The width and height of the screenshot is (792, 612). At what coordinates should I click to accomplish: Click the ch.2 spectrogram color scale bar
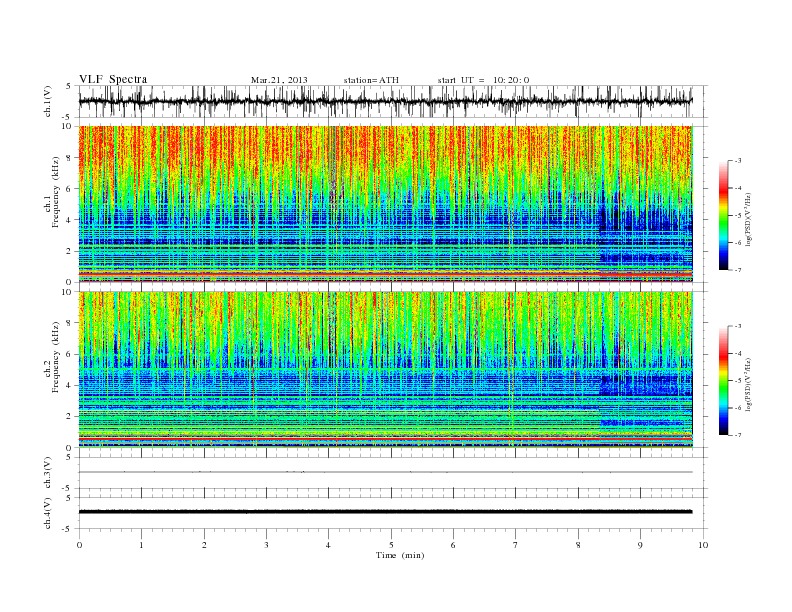pyautogui.click(x=723, y=381)
